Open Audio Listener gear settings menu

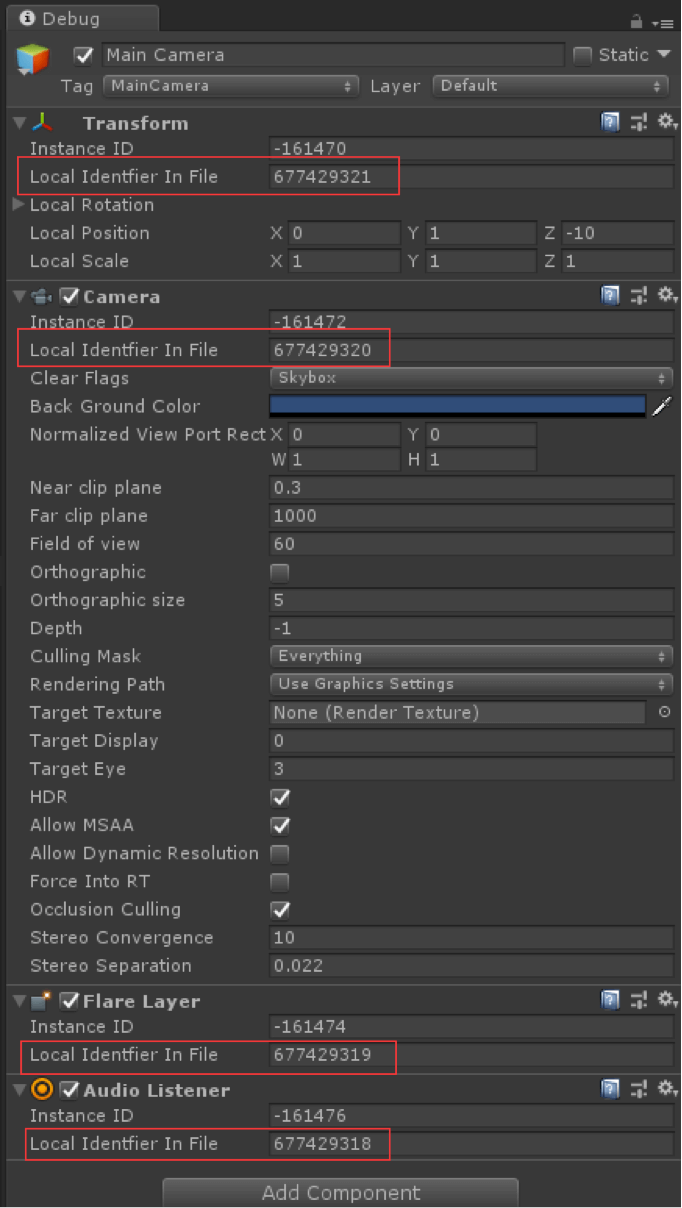[x=664, y=1089]
